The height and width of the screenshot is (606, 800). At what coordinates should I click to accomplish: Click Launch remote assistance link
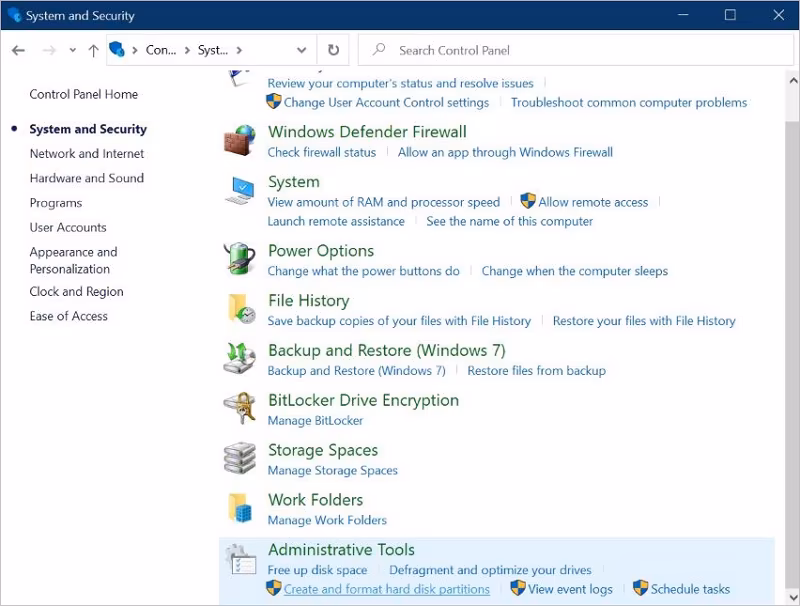point(336,221)
